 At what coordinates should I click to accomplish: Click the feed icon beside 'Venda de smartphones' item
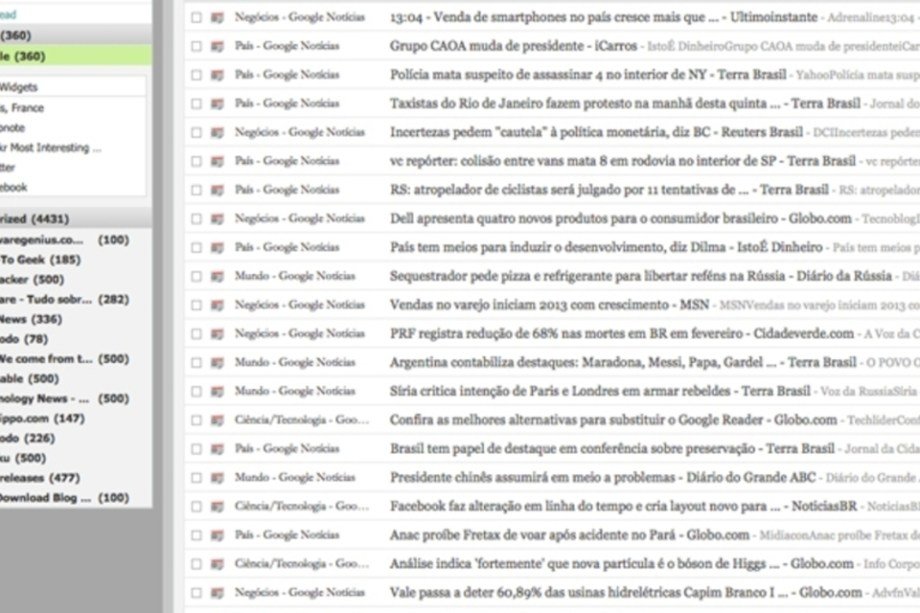pyautogui.click(x=217, y=18)
